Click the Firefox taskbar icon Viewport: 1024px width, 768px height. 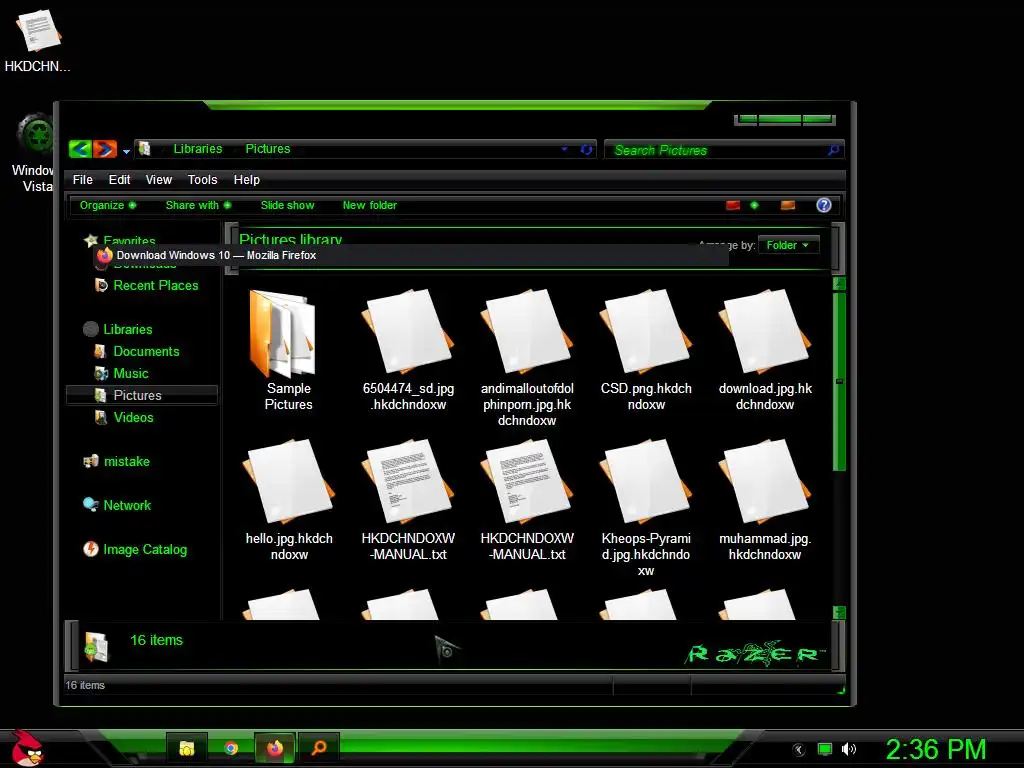(x=275, y=748)
